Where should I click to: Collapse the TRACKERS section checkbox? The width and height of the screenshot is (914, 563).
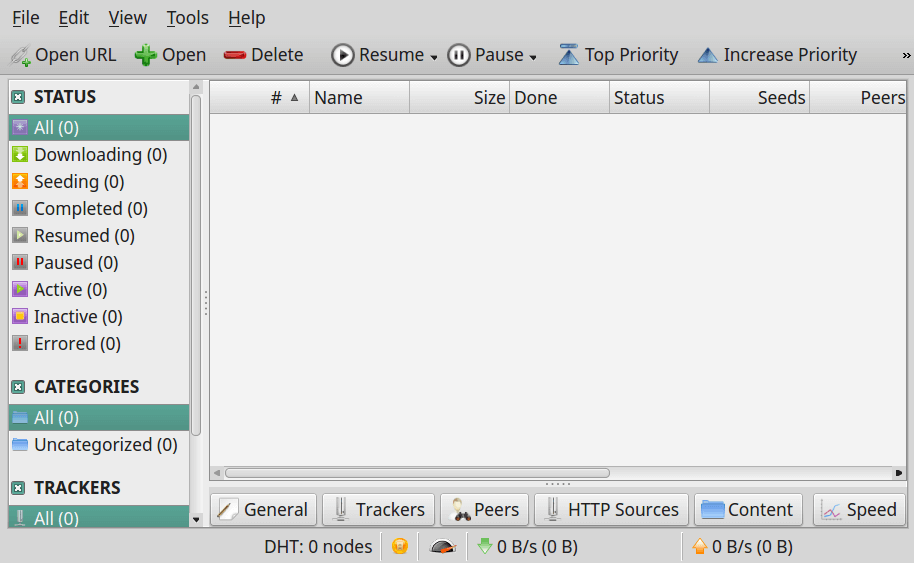coord(18,488)
